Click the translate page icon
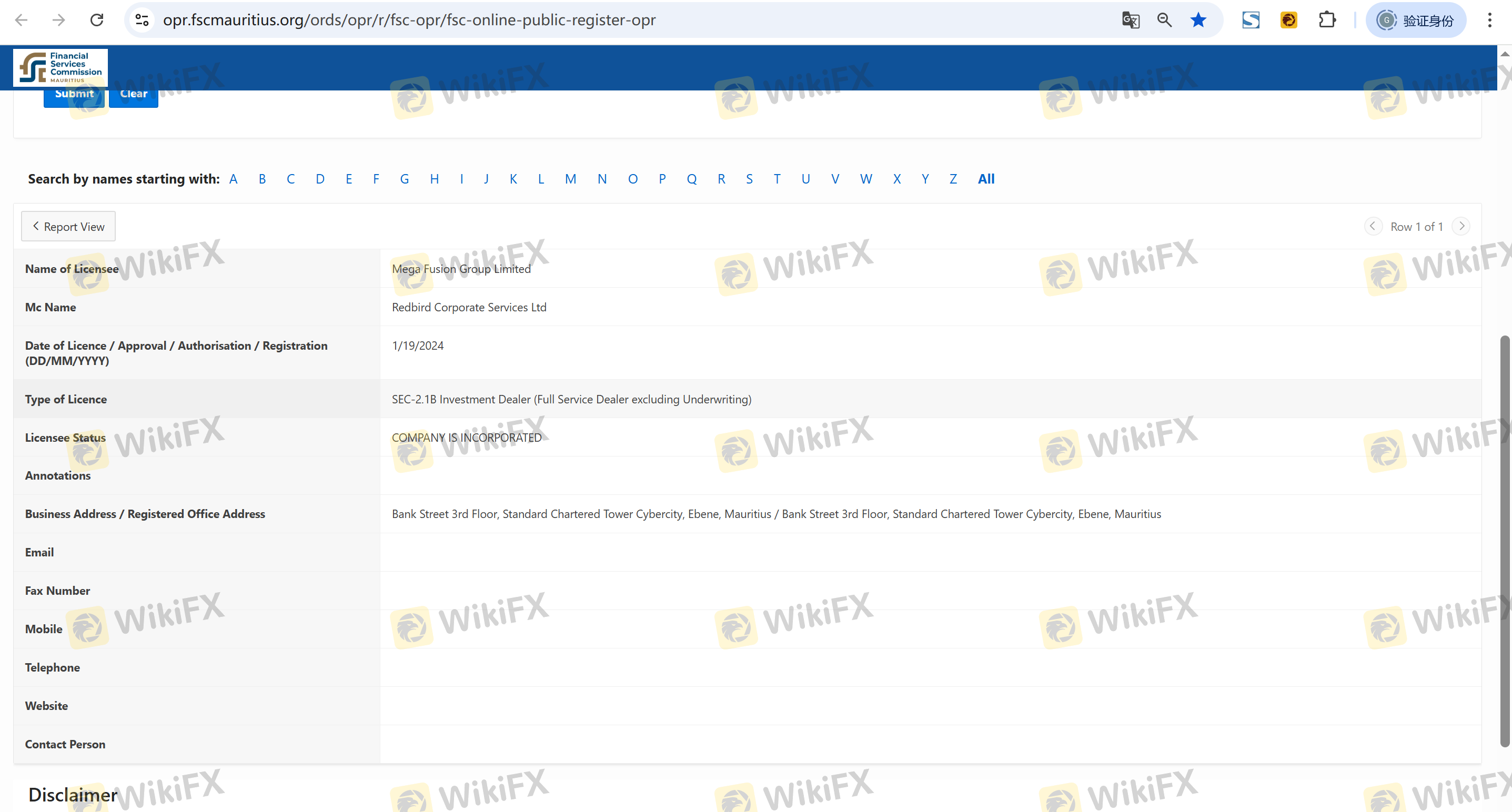The image size is (1512, 812). 1131,20
